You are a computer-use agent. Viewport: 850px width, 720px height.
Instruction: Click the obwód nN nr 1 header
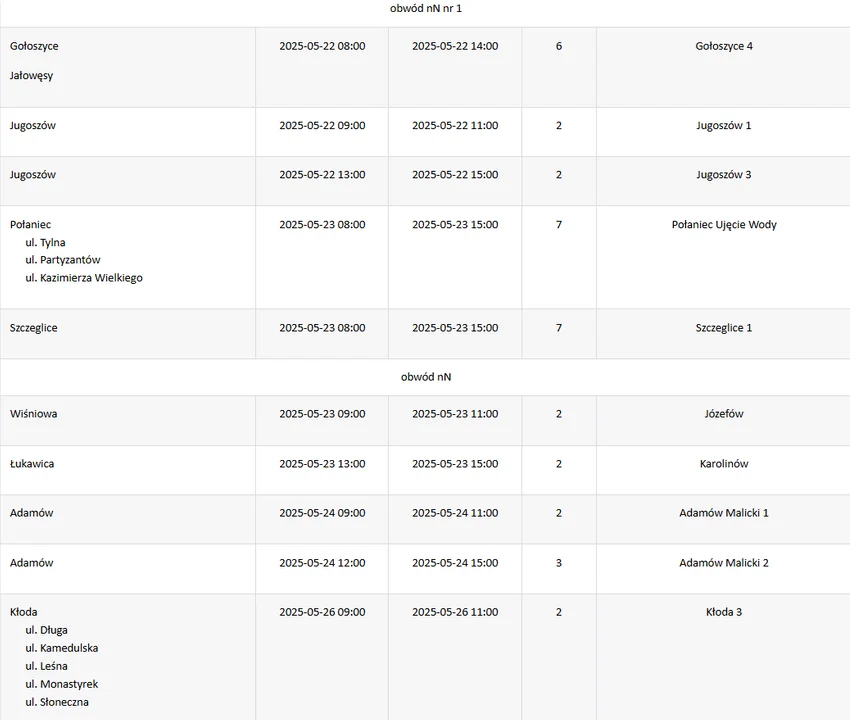click(x=426, y=8)
